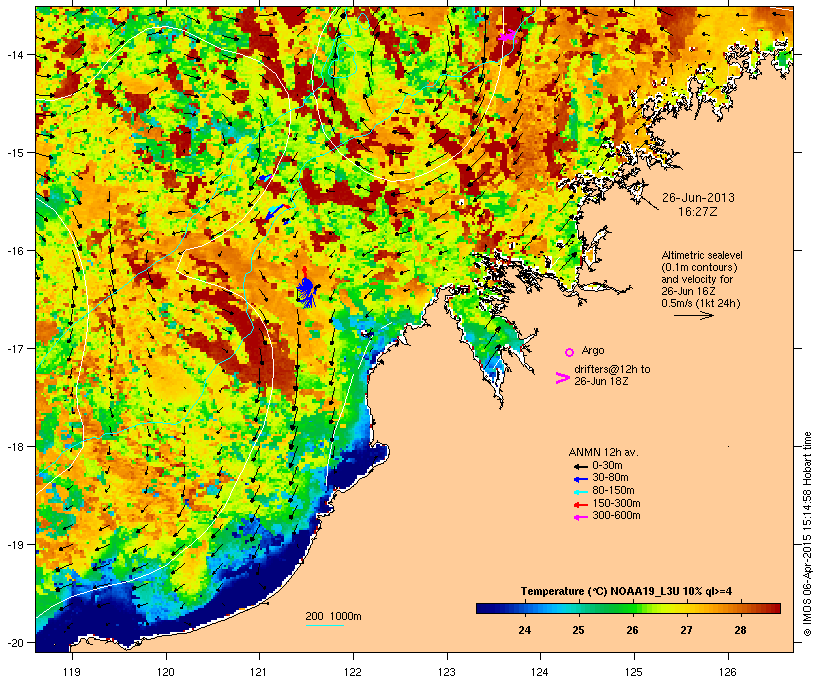This screenshot has height=680, width=820.
Task: Click the blue 30-80m legend arrow
Action: click(x=580, y=479)
